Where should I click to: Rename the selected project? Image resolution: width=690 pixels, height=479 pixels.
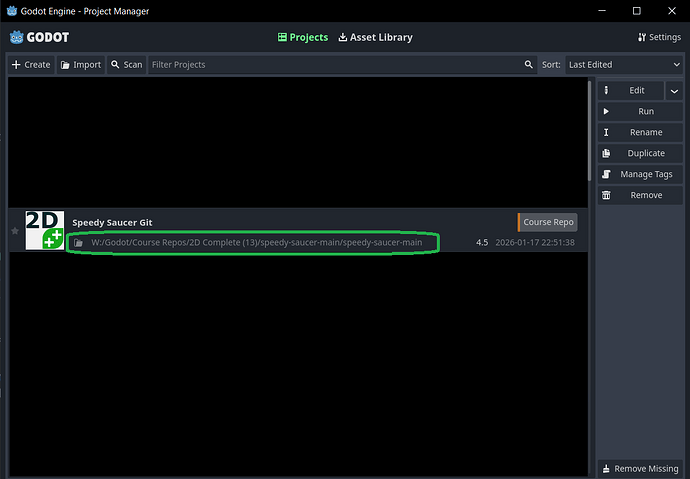click(x=640, y=132)
